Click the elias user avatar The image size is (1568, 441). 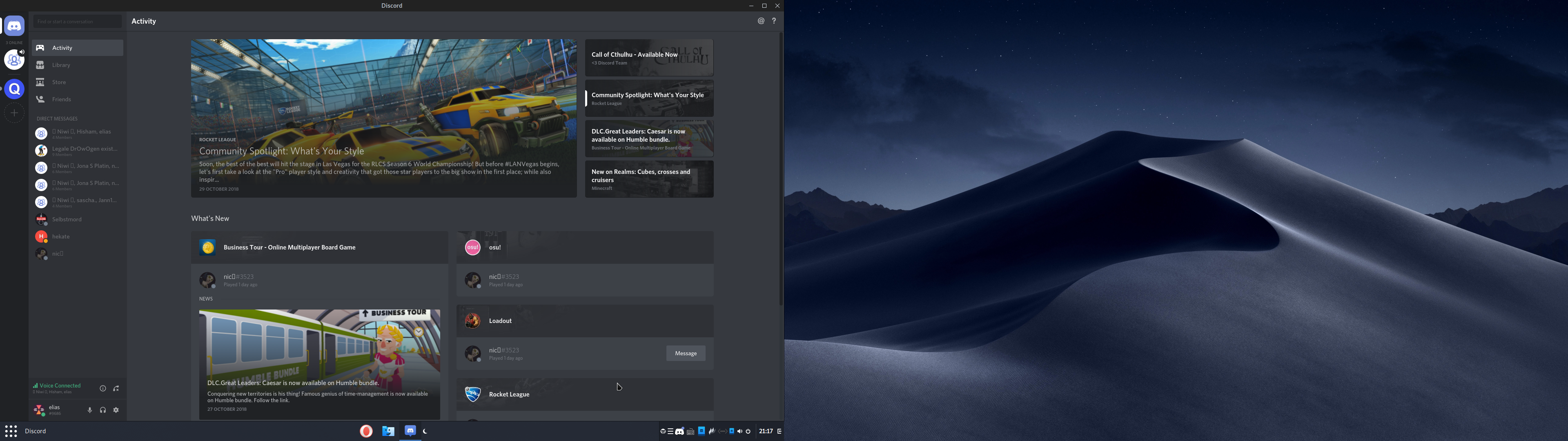tap(39, 410)
